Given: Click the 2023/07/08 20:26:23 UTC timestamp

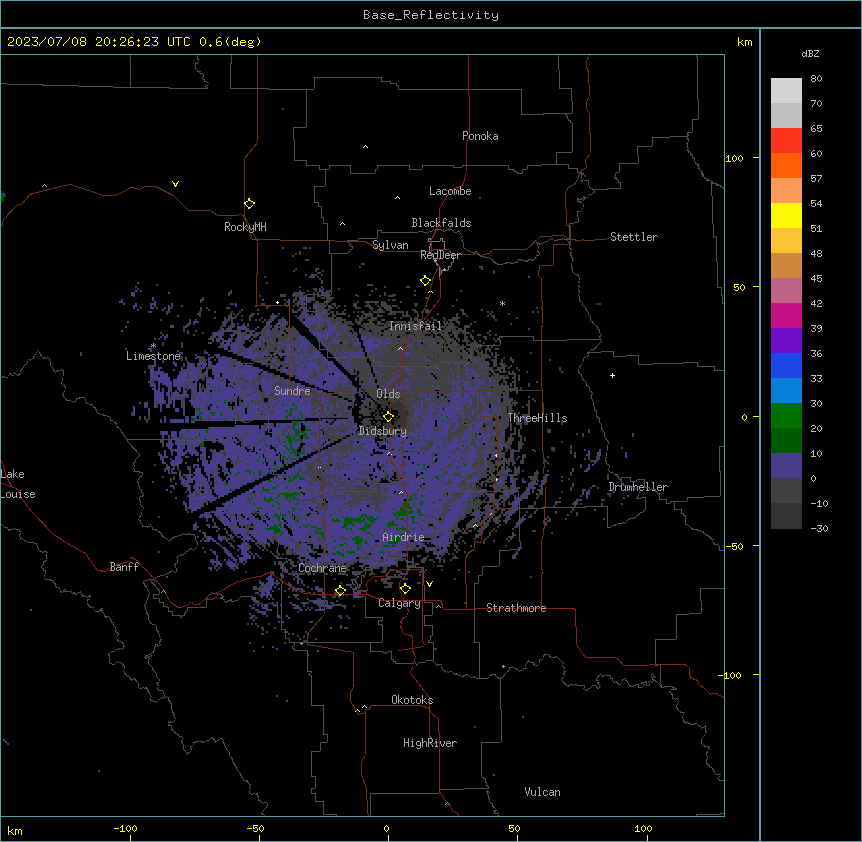Looking at the screenshot, I should tap(98, 42).
